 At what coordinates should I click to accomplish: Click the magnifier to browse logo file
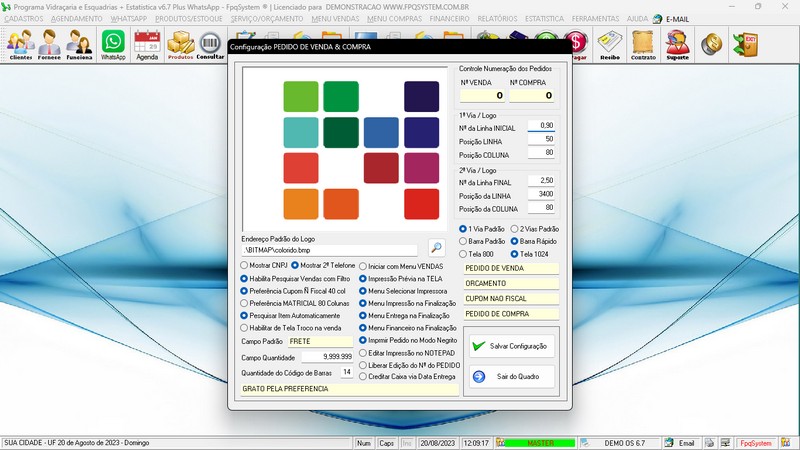point(436,248)
